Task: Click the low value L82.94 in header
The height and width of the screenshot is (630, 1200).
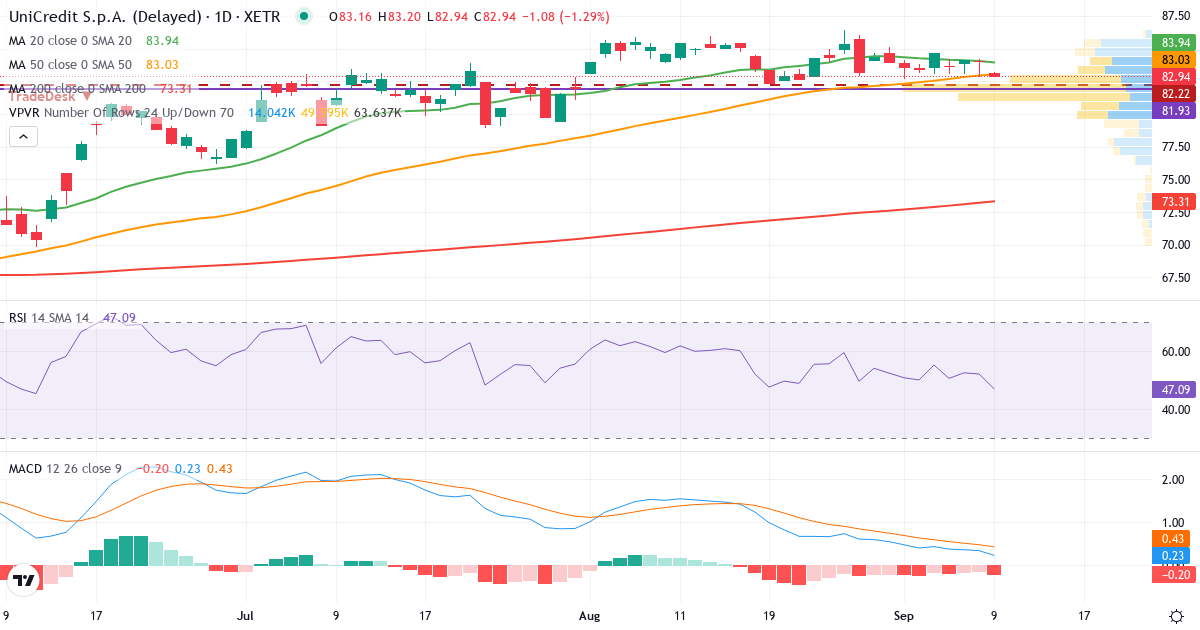Action: [x=448, y=17]
